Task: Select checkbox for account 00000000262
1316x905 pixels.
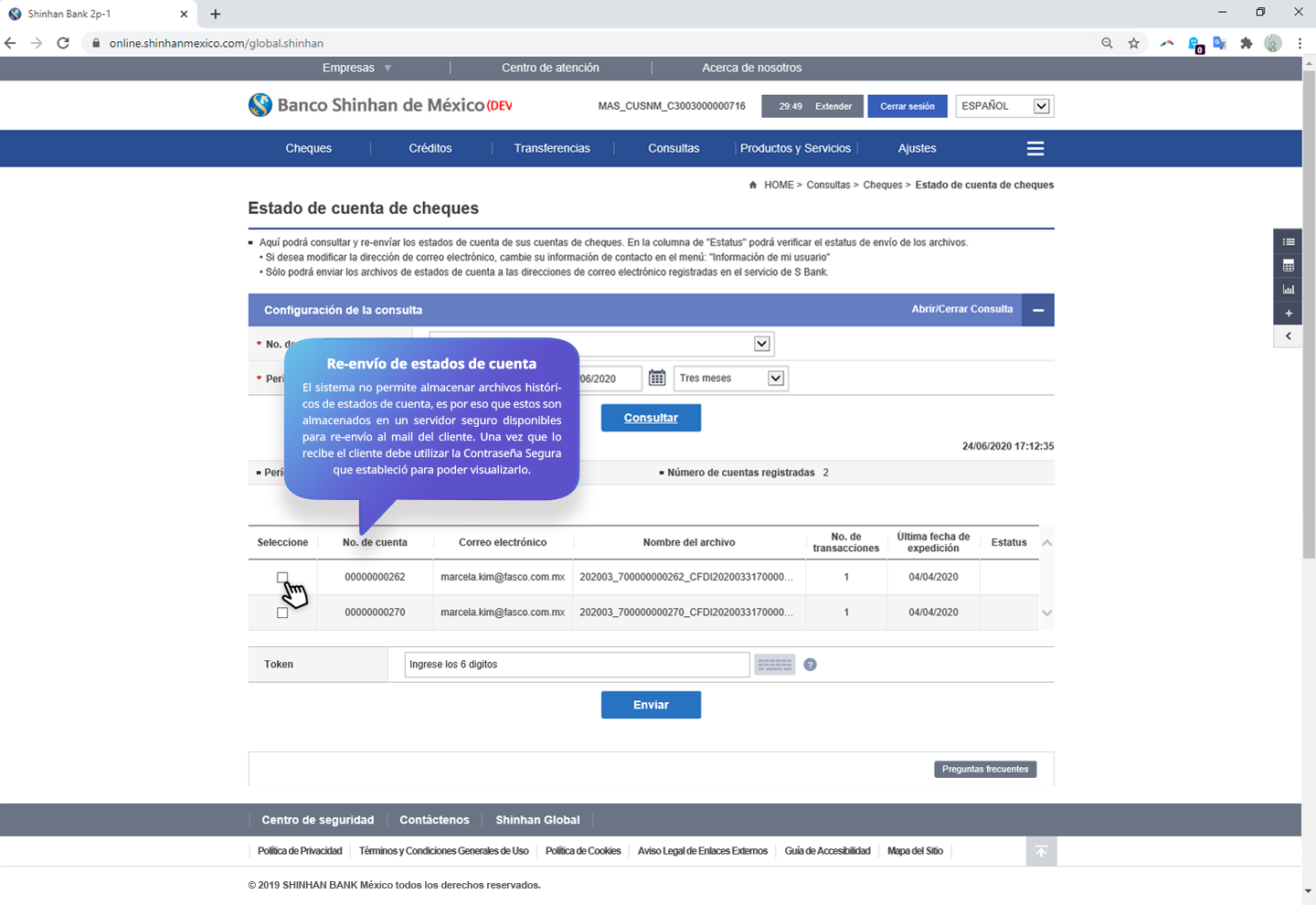Action: pyautogui.click(x=282, y=577)
